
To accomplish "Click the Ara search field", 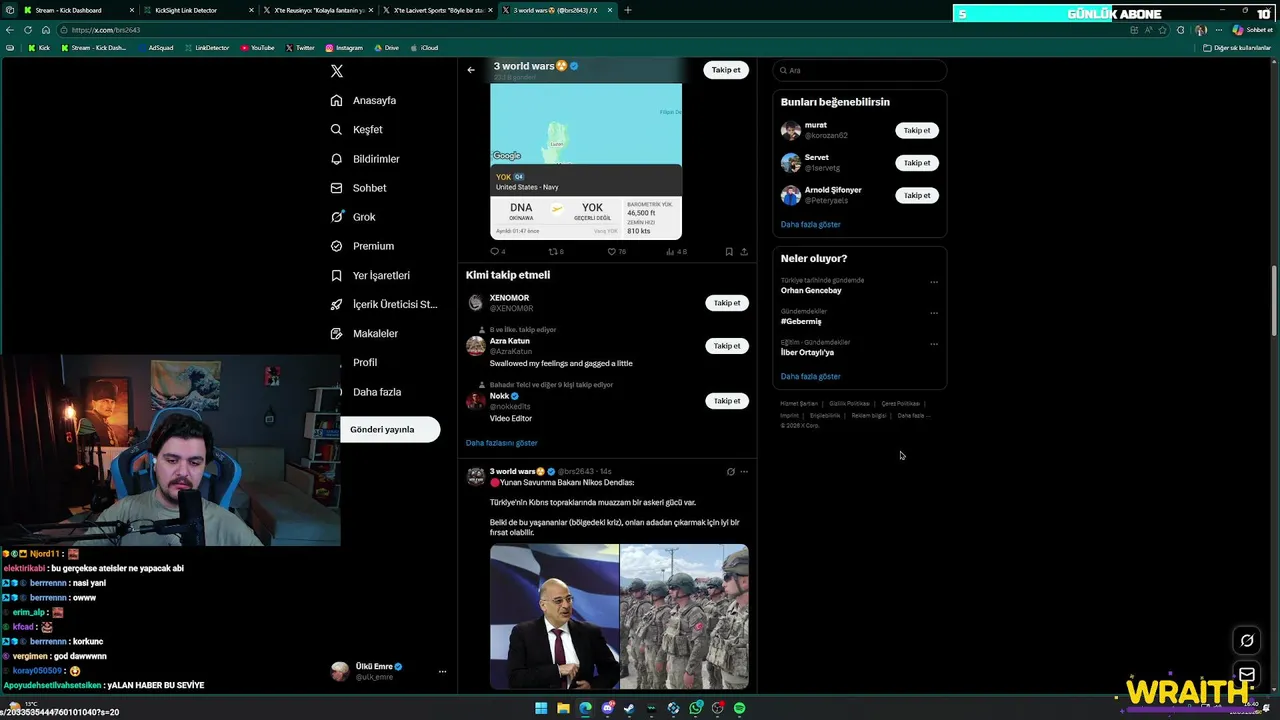I will 860,70.
